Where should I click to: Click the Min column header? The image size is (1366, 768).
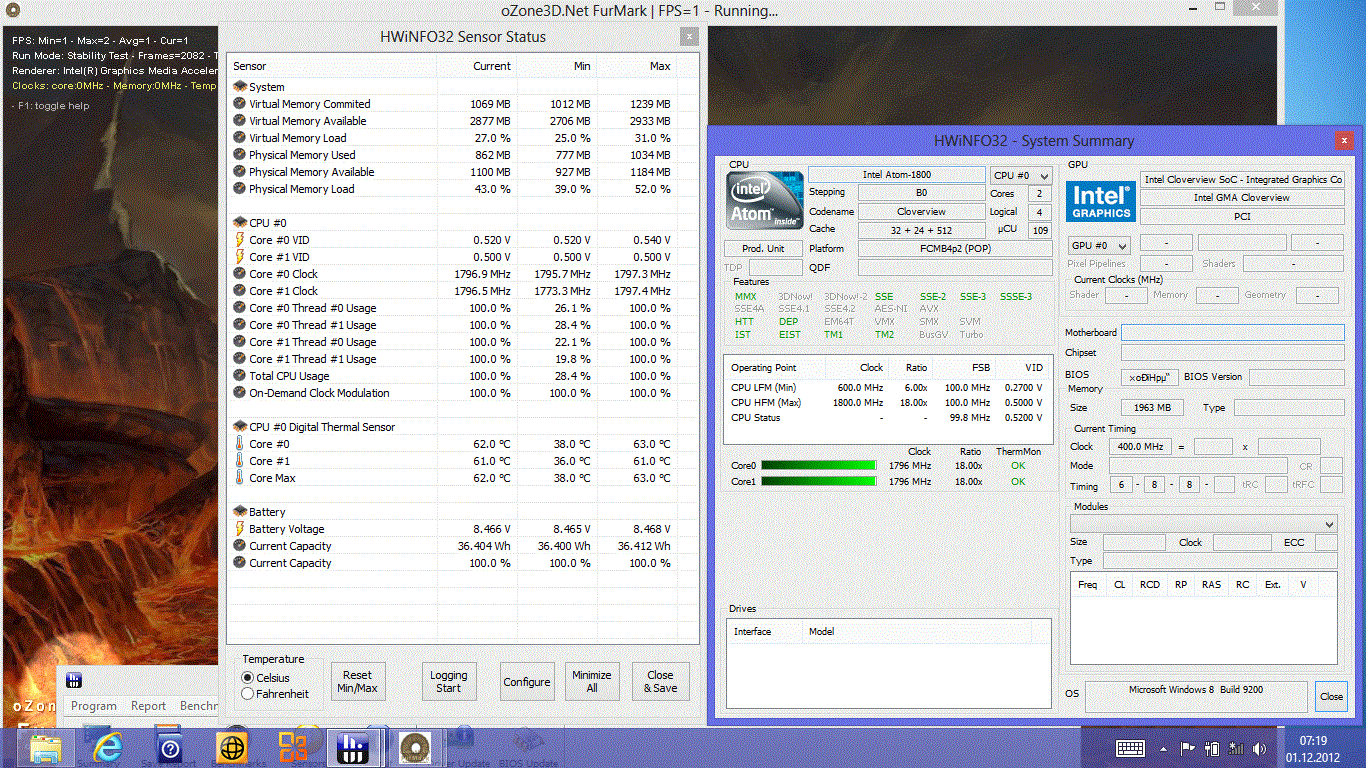557,66
